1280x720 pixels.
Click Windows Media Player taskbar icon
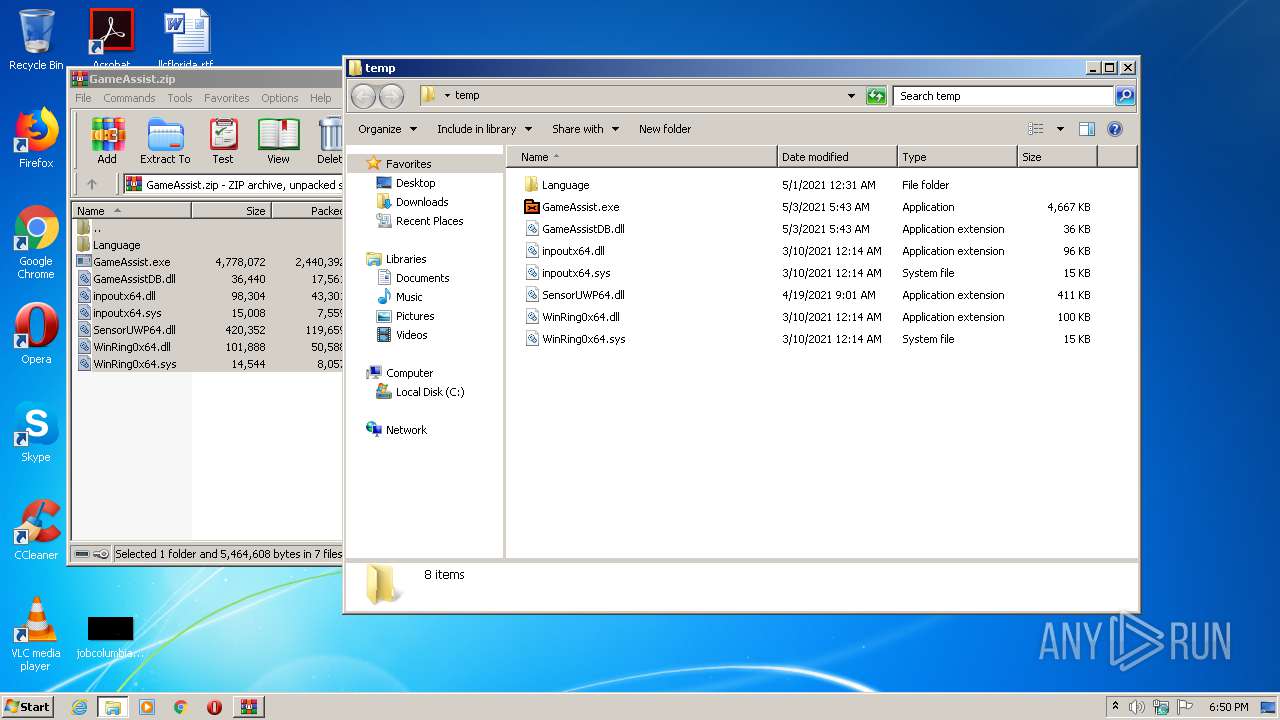click(147, 707)
